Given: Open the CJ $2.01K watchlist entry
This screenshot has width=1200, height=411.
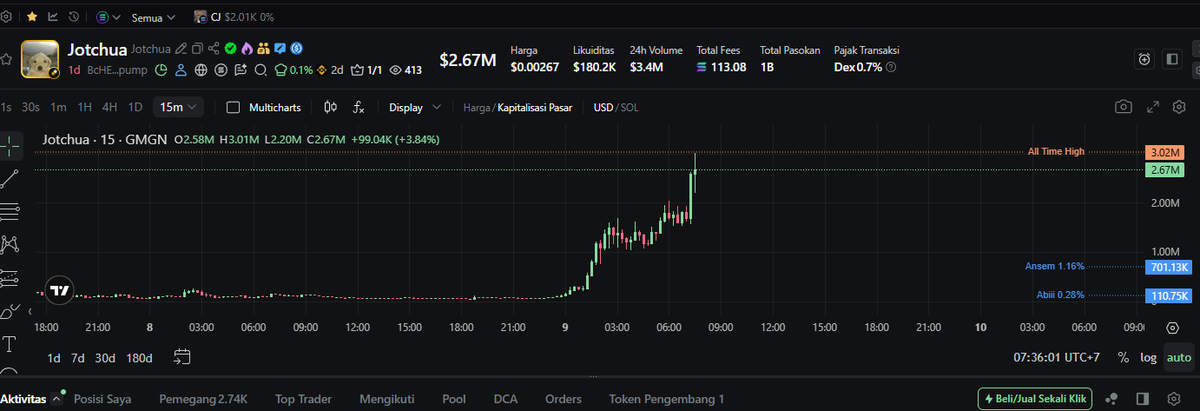Looking at the screenshot, I should [x=234, y=17].
